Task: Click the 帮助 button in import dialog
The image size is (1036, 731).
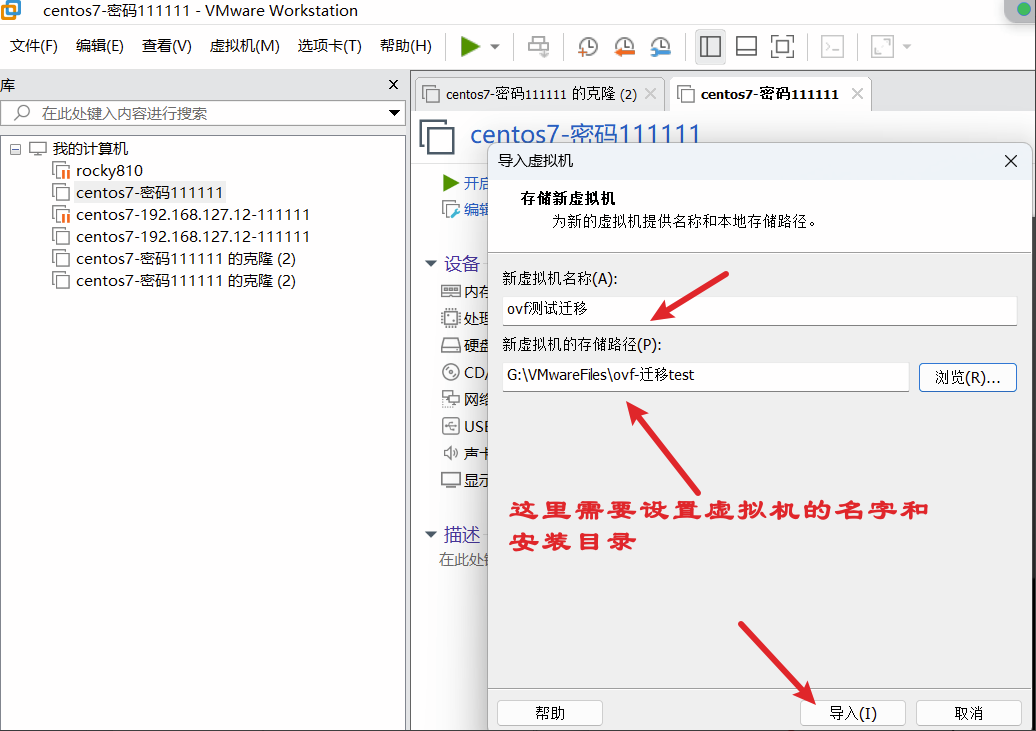Action: pos(550,713)
